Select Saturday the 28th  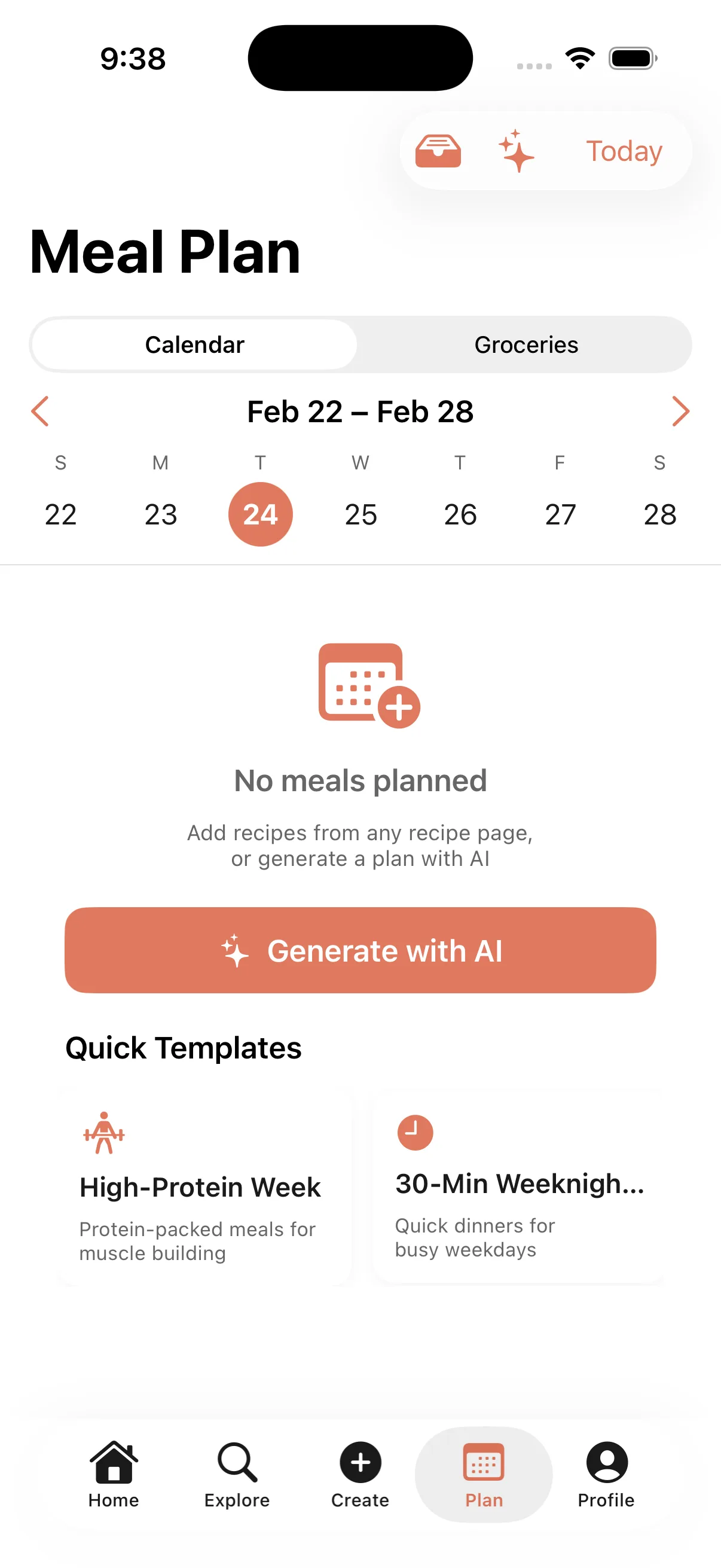click(660, 514)
